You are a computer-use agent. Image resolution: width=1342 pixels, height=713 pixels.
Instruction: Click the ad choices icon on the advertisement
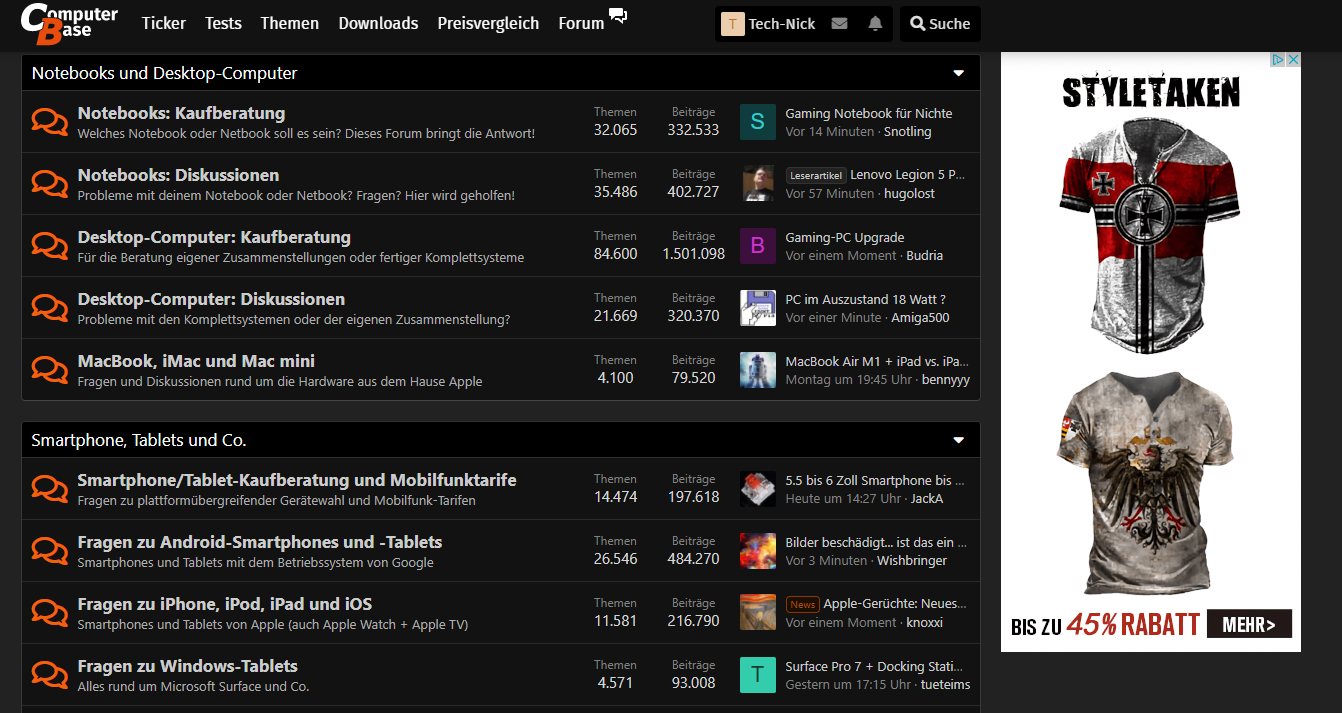click(1278, 60)
